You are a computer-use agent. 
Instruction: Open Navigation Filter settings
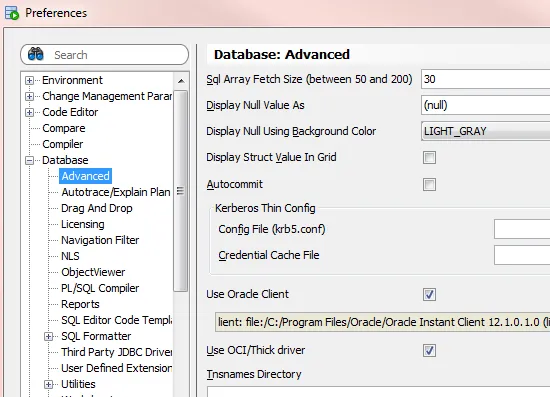point(100,240)
